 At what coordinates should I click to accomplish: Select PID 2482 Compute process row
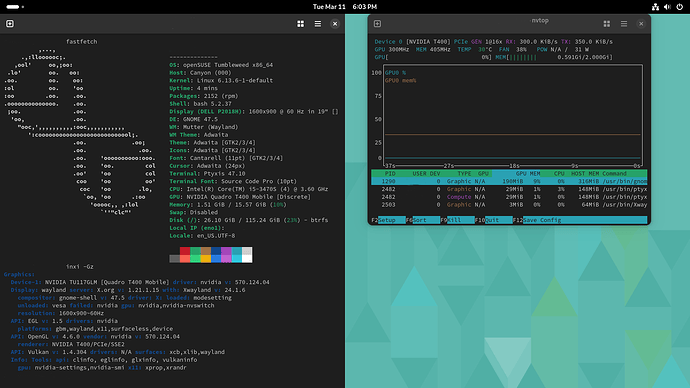509,197
